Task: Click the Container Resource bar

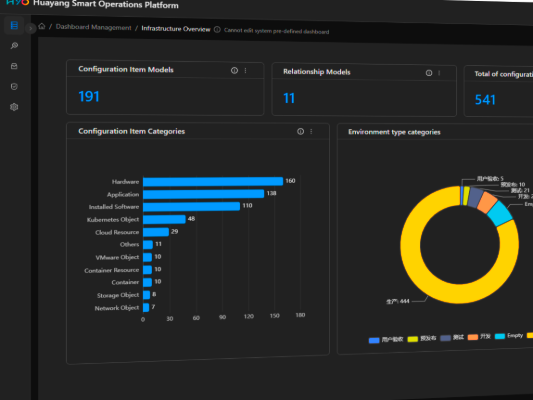Action: click(148, 269)
